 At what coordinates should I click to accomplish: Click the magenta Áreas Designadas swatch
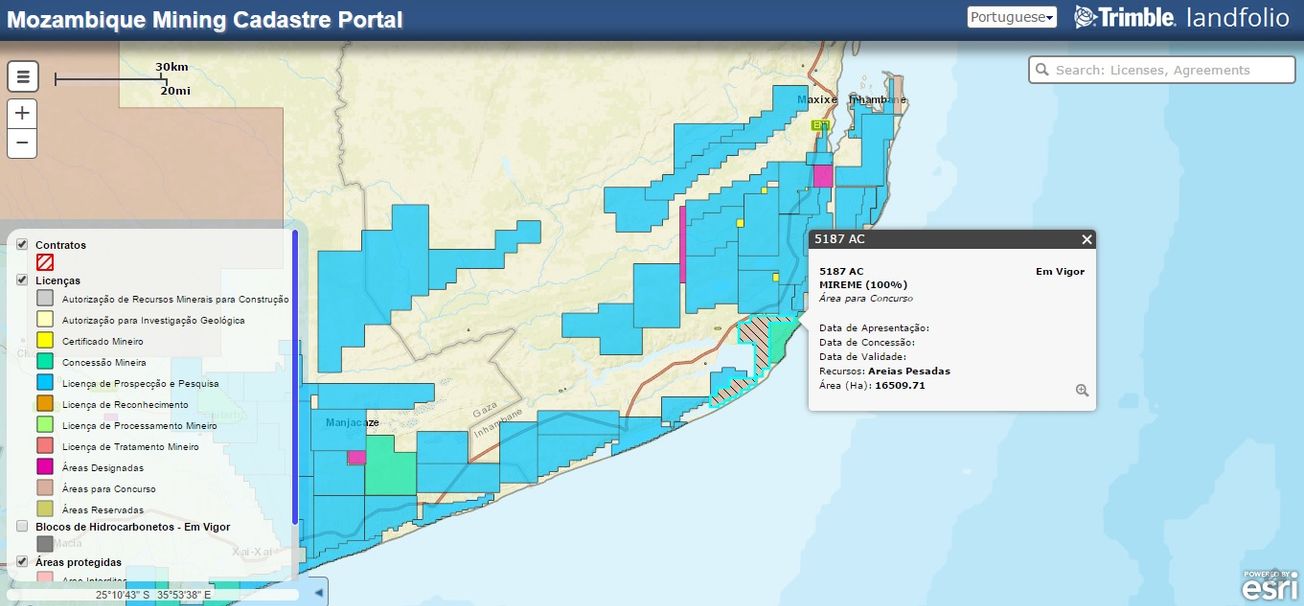[44, 467]
